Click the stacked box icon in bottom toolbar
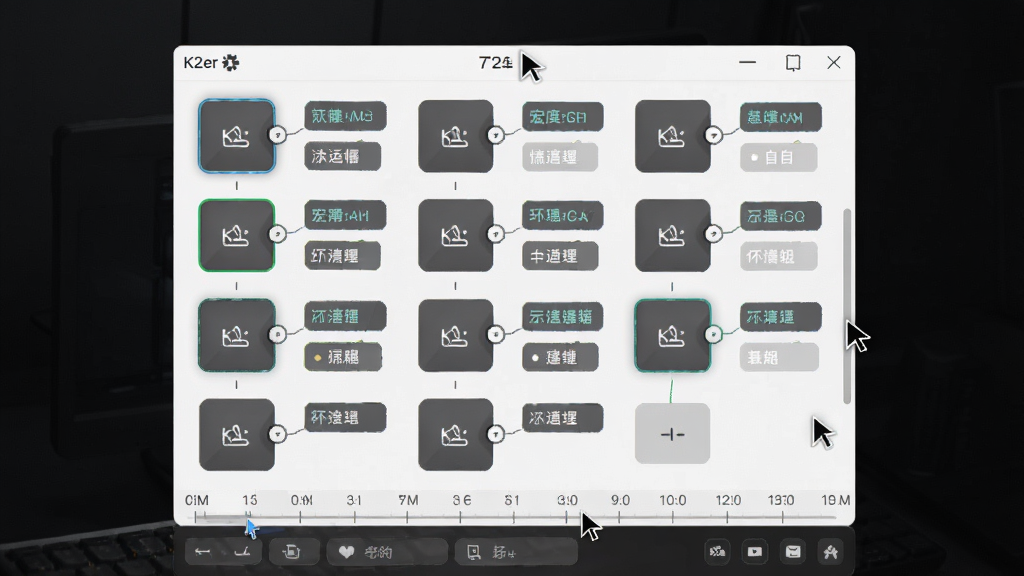The width and height of the screenshot is (1024, 576). point(291,552)
